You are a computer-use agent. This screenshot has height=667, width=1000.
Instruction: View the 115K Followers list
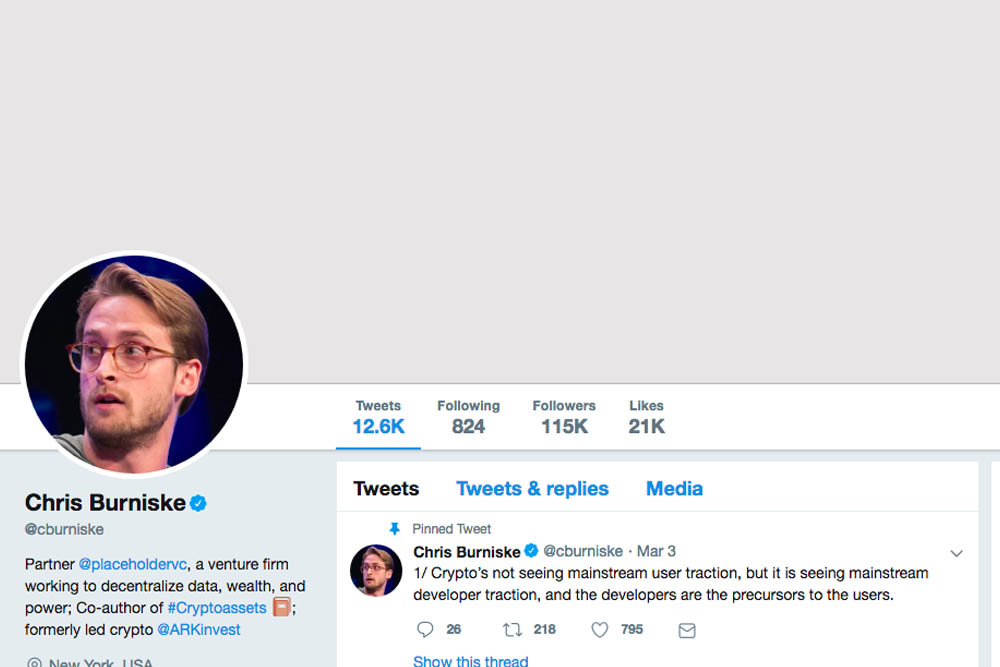coord(564,417)
